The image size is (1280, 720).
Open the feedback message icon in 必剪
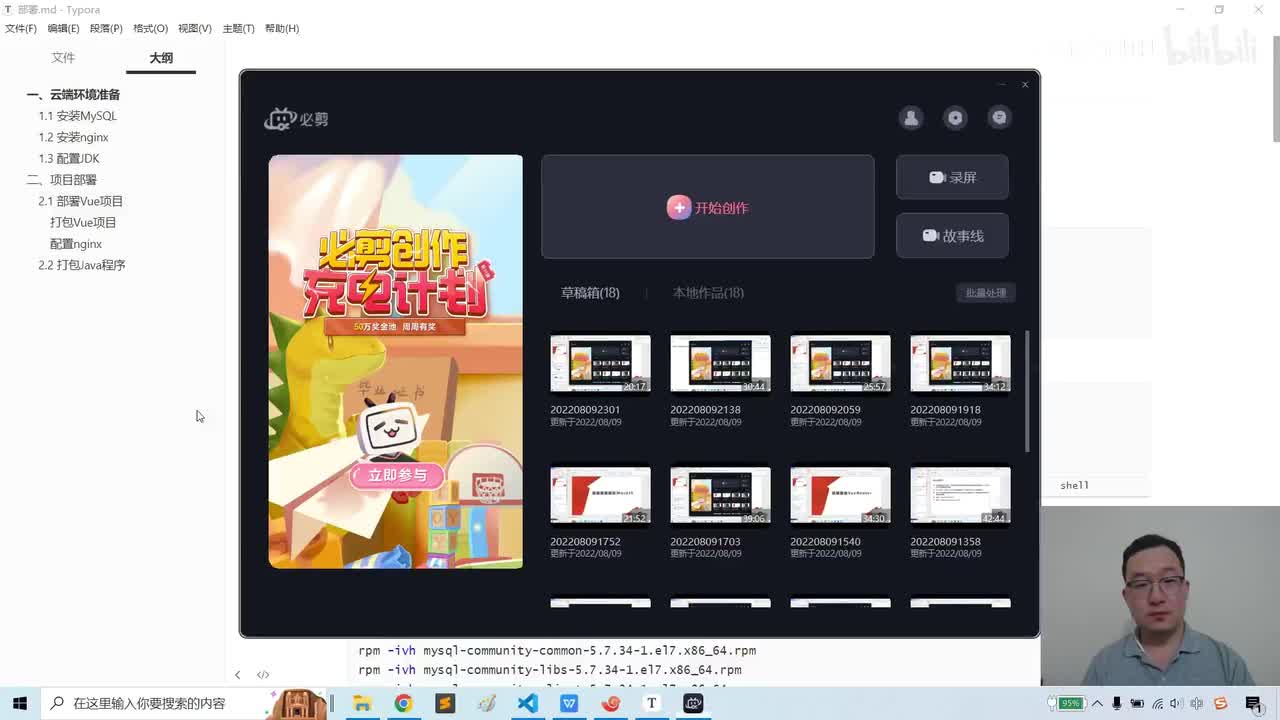tap(999, 118)
